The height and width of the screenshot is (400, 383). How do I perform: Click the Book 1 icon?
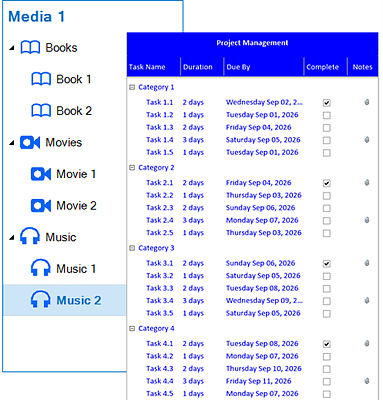41,79
